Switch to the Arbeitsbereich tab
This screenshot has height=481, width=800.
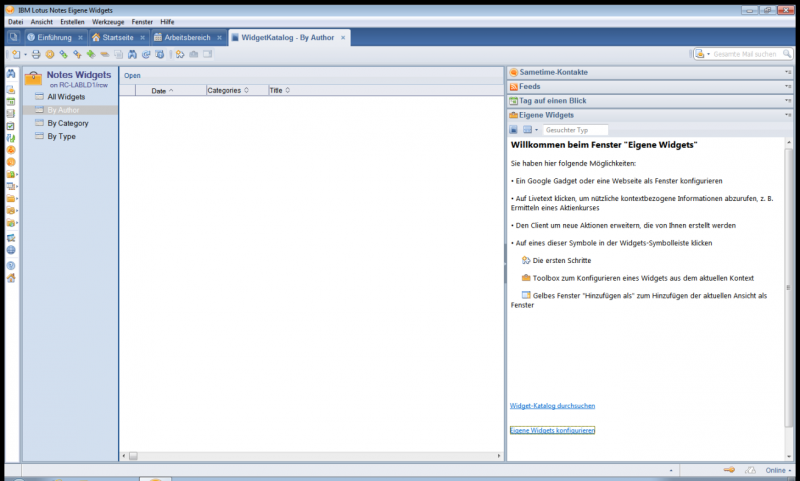click(x=187, y=37)
